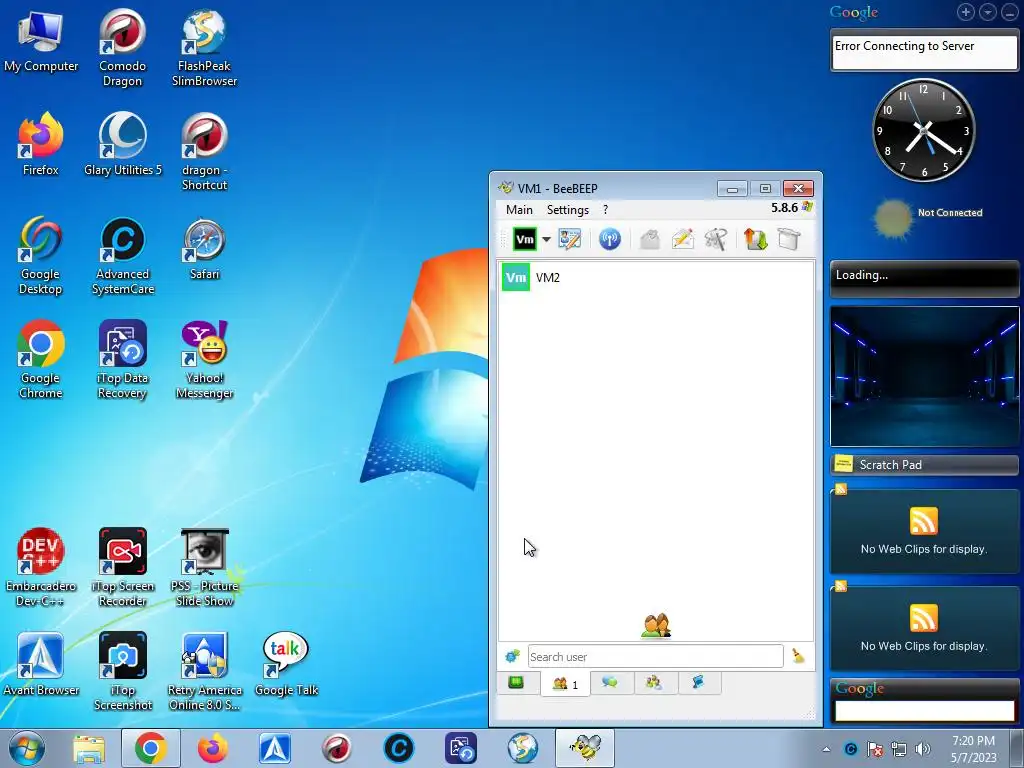Image resolution: width=1024 pixels, height=768 pixels.
Task: Open the edit profile icon in BeeBEEP toolbar
Action: click(569, 239)
